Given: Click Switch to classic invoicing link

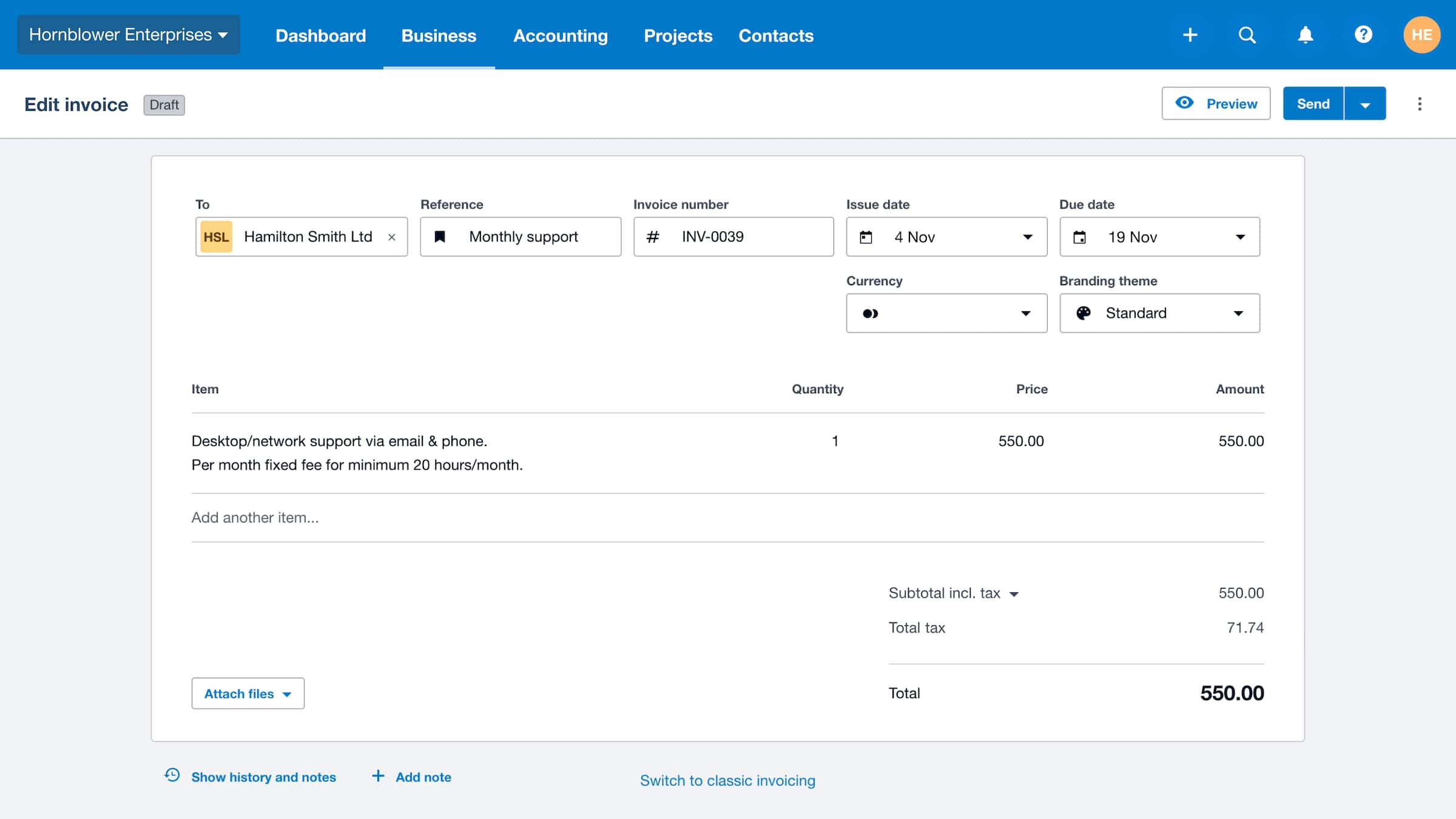Looking at the screenshot, I should 728,780.
